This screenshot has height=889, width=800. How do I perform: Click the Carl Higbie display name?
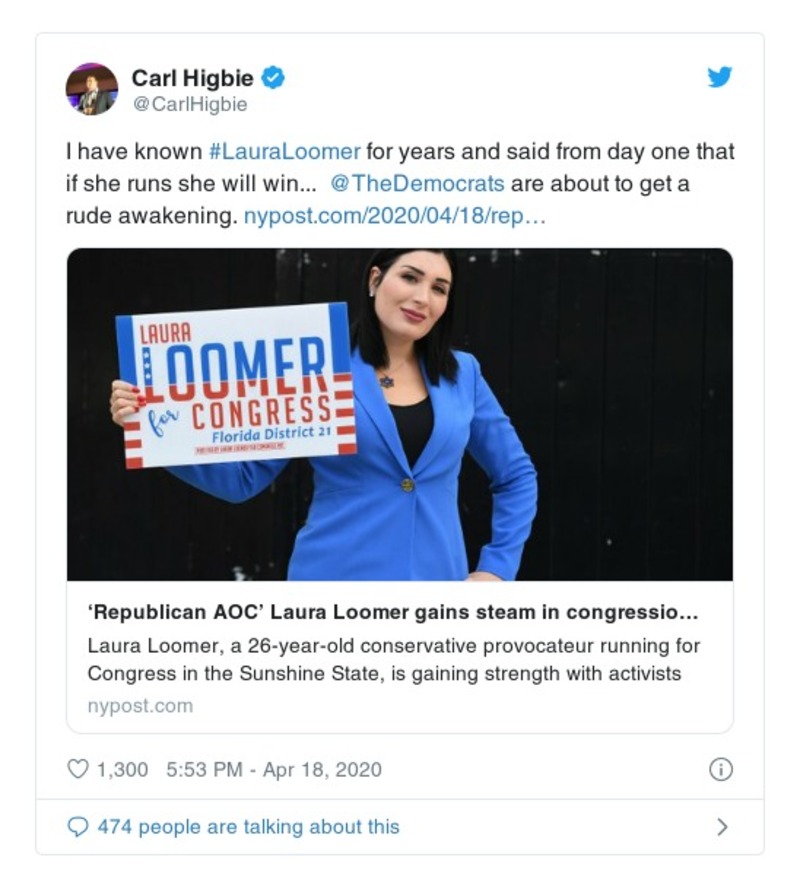point(192,78)
